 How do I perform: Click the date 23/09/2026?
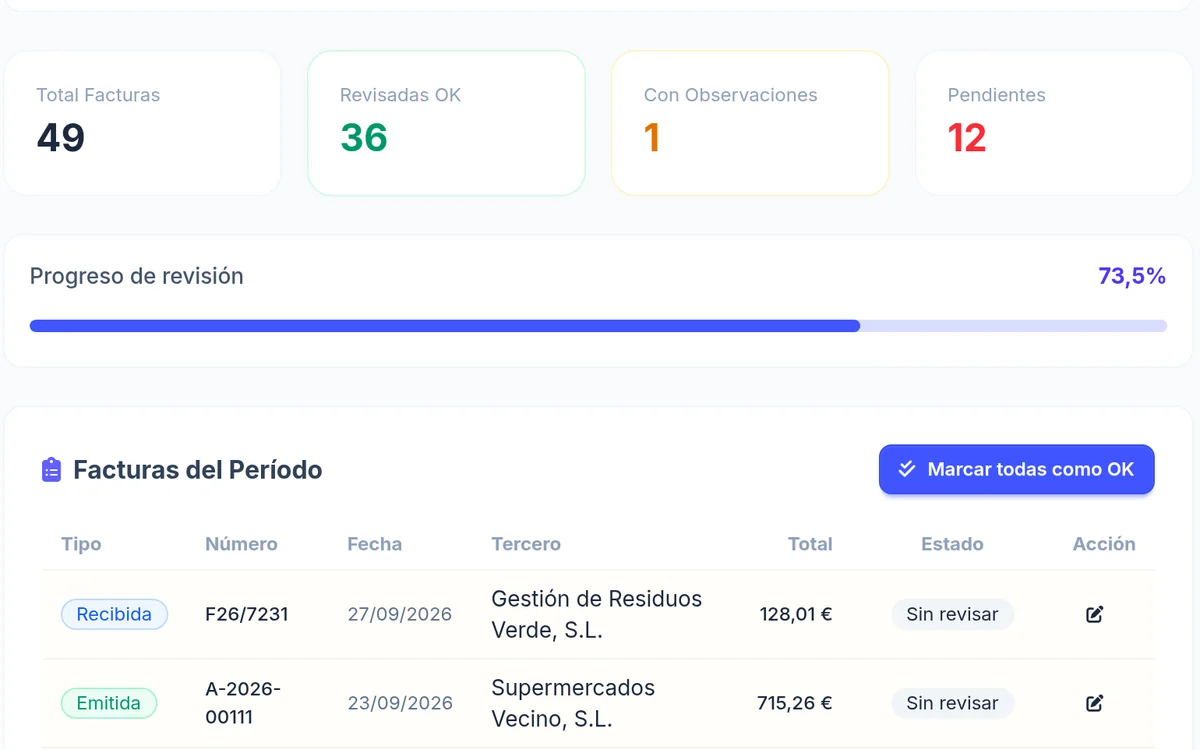click(400, 703)
